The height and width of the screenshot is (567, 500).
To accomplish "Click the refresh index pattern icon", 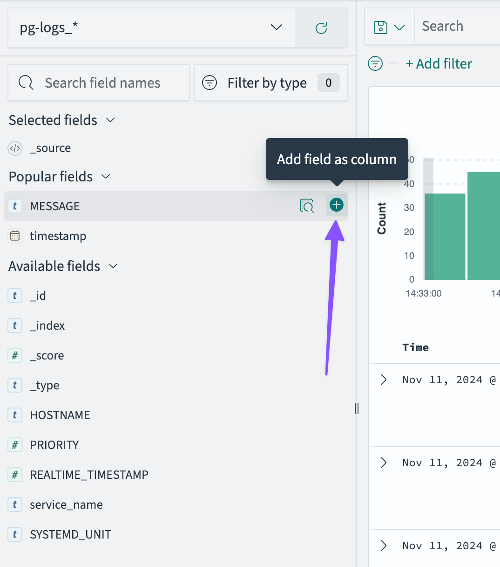I will point(321,27).
